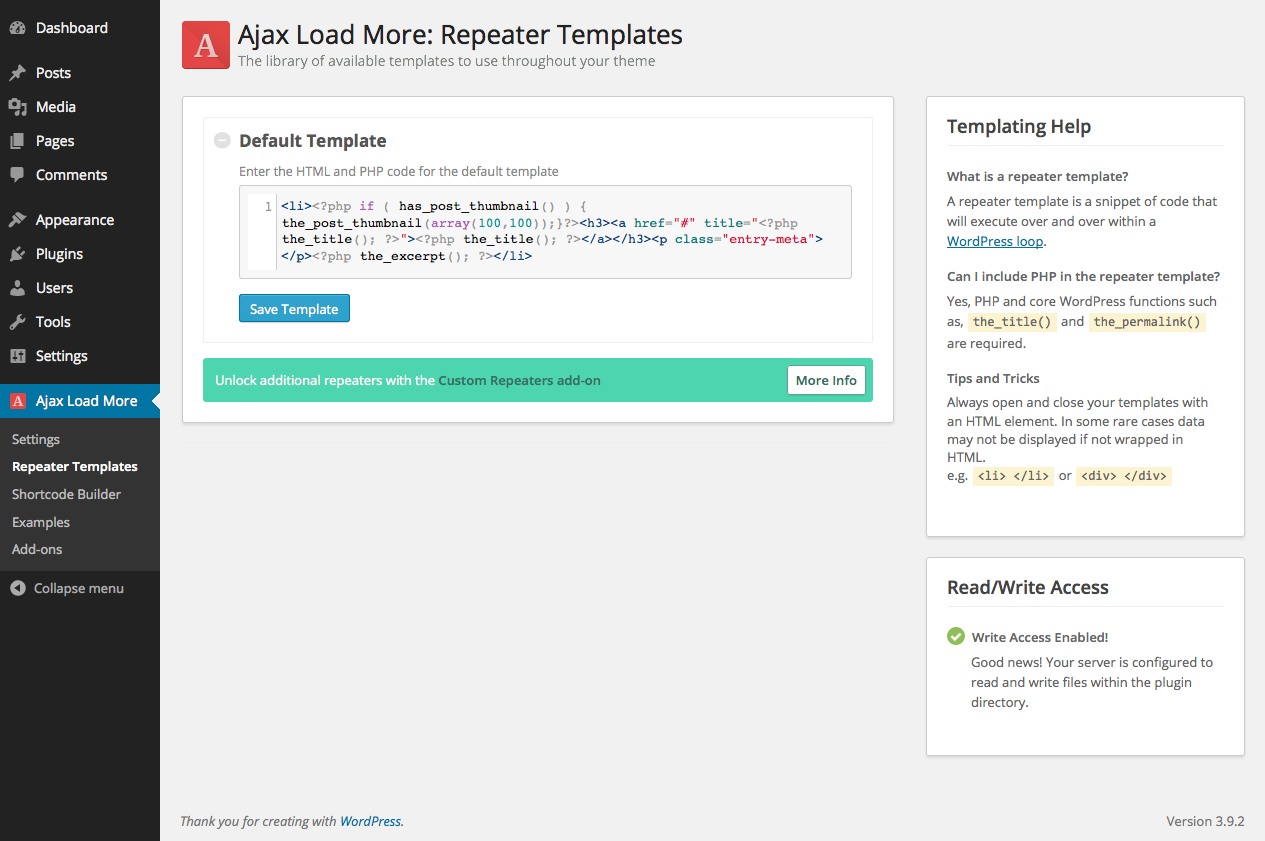Click the Plugins plug icon
This screenshot has height=841, width=1265.
(17, 254)
